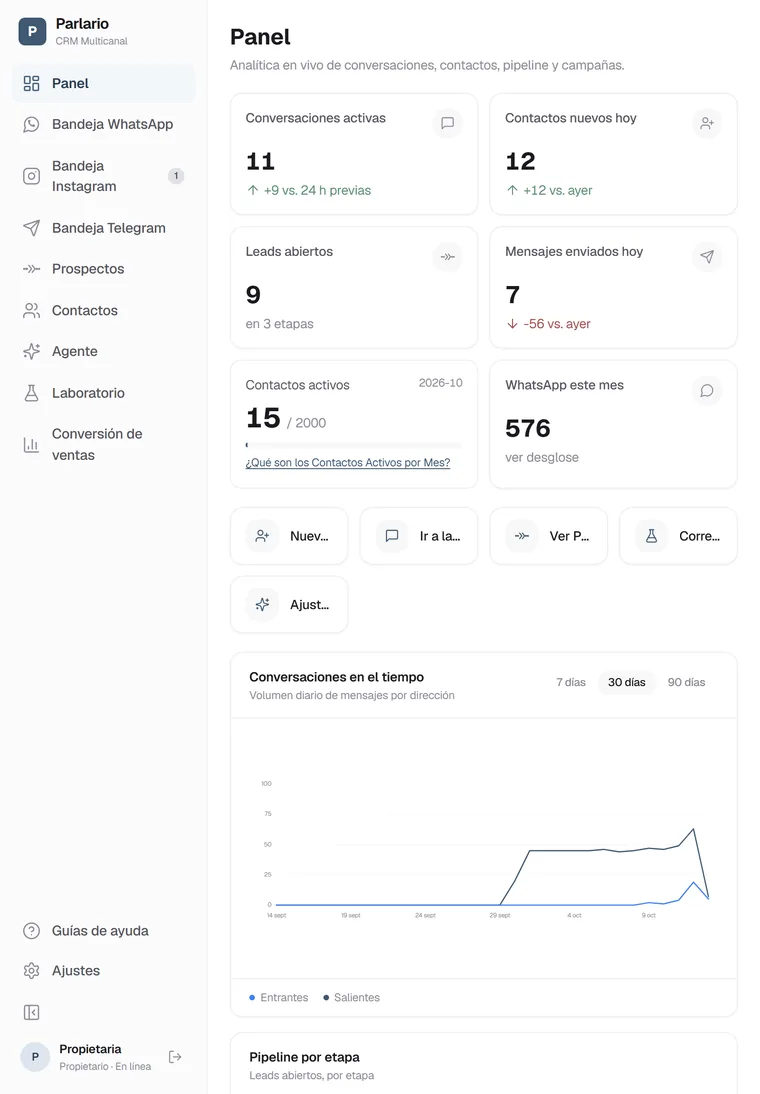760x1094 pixels.
Task: Open Laboratorio flask icon in sidebar
Action: point(31,393)
